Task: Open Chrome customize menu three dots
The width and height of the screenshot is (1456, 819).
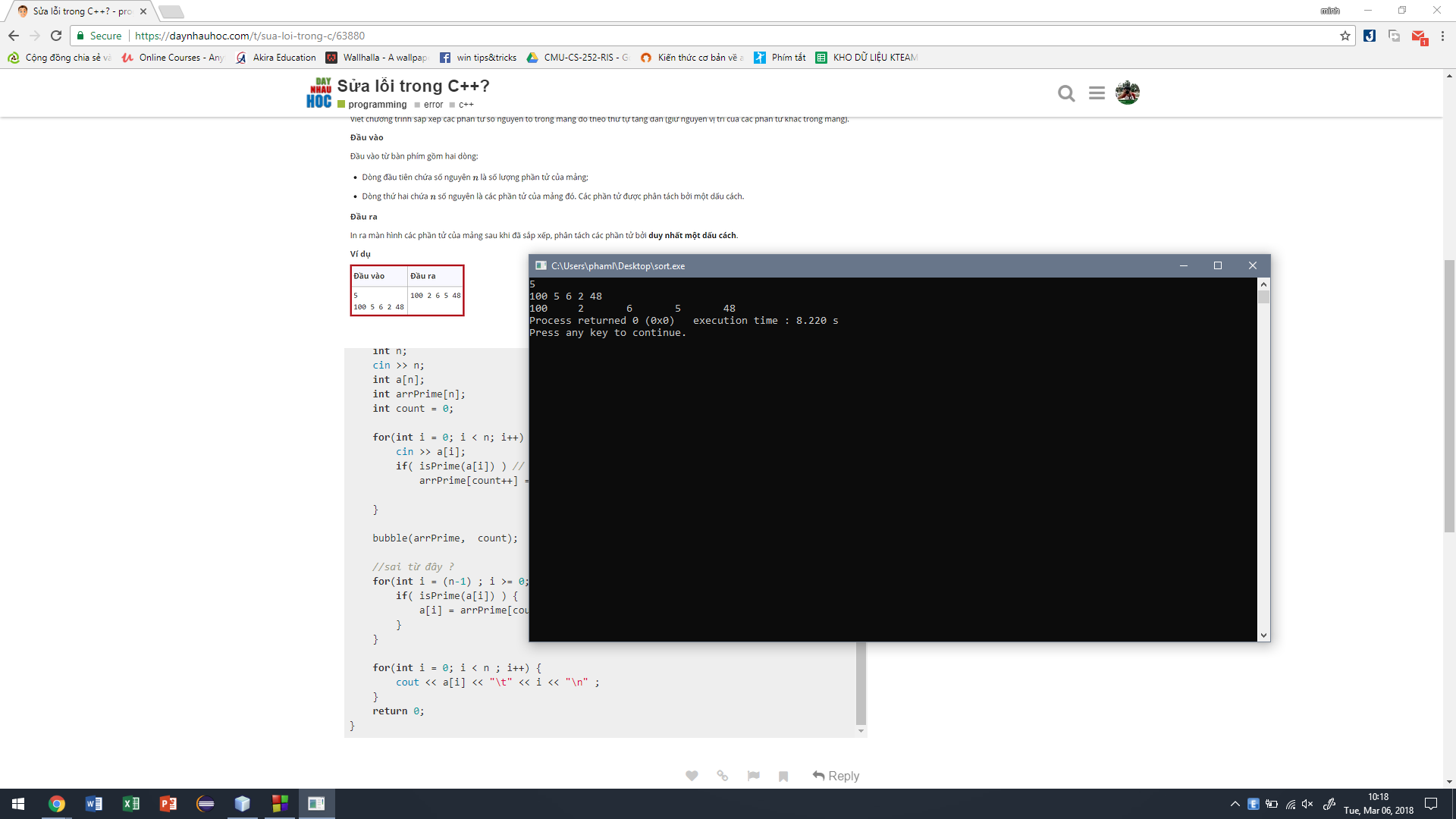Action: [1442, 36]
